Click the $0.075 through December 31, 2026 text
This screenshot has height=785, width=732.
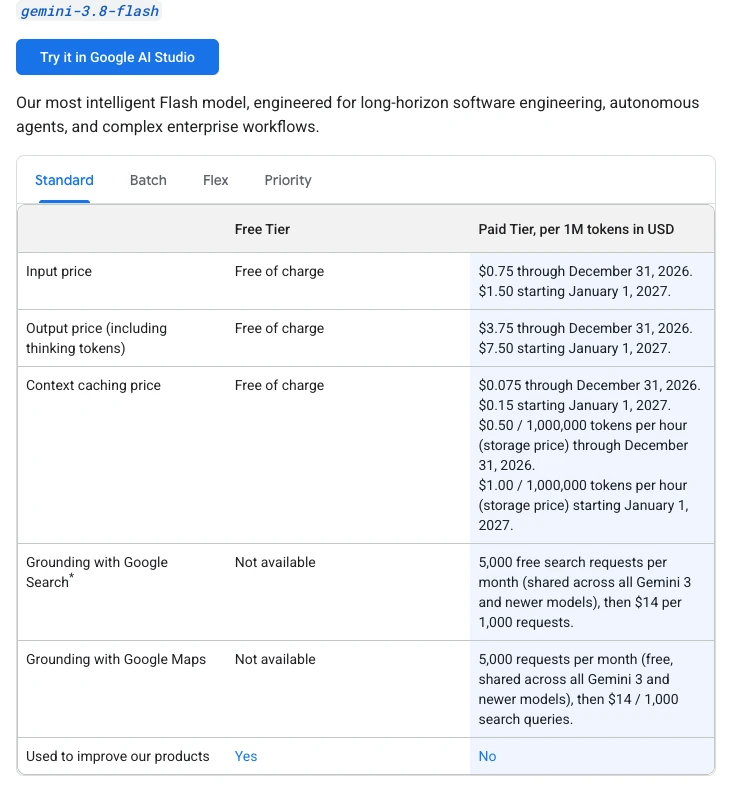pyautogui.click(x=589, y=385)
